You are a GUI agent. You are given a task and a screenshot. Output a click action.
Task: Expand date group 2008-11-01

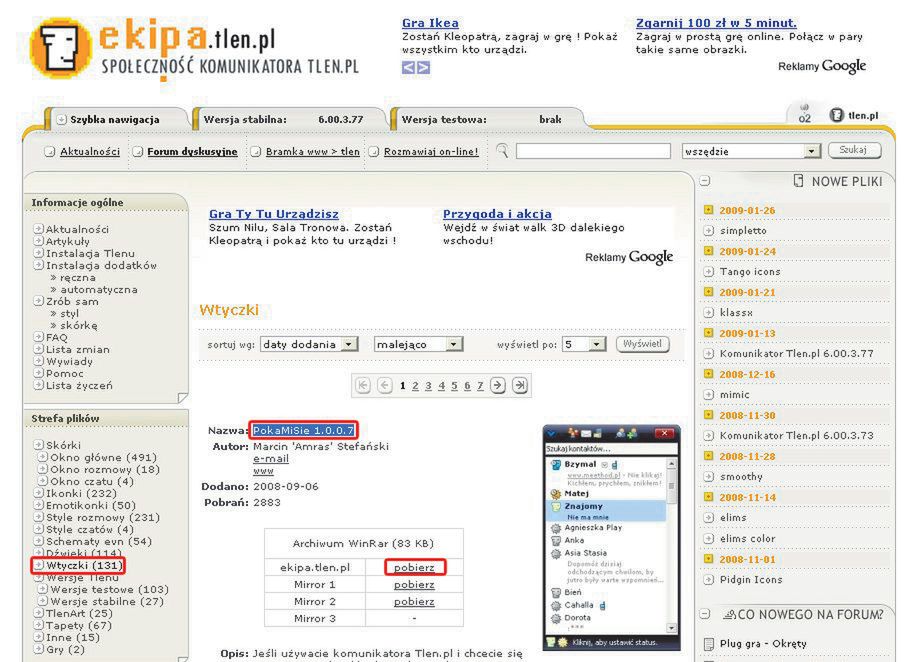click(709, 558)
